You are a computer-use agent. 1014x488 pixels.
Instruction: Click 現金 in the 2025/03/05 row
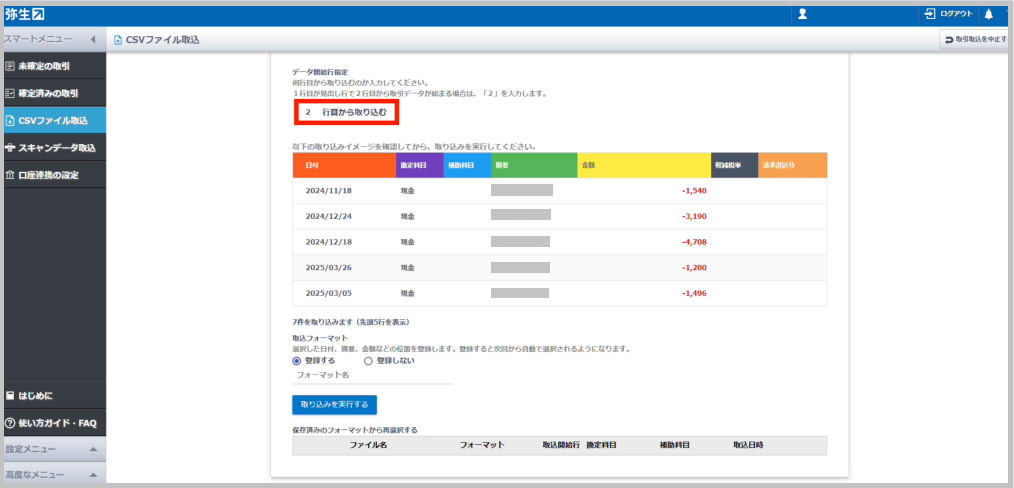point(407,293)
